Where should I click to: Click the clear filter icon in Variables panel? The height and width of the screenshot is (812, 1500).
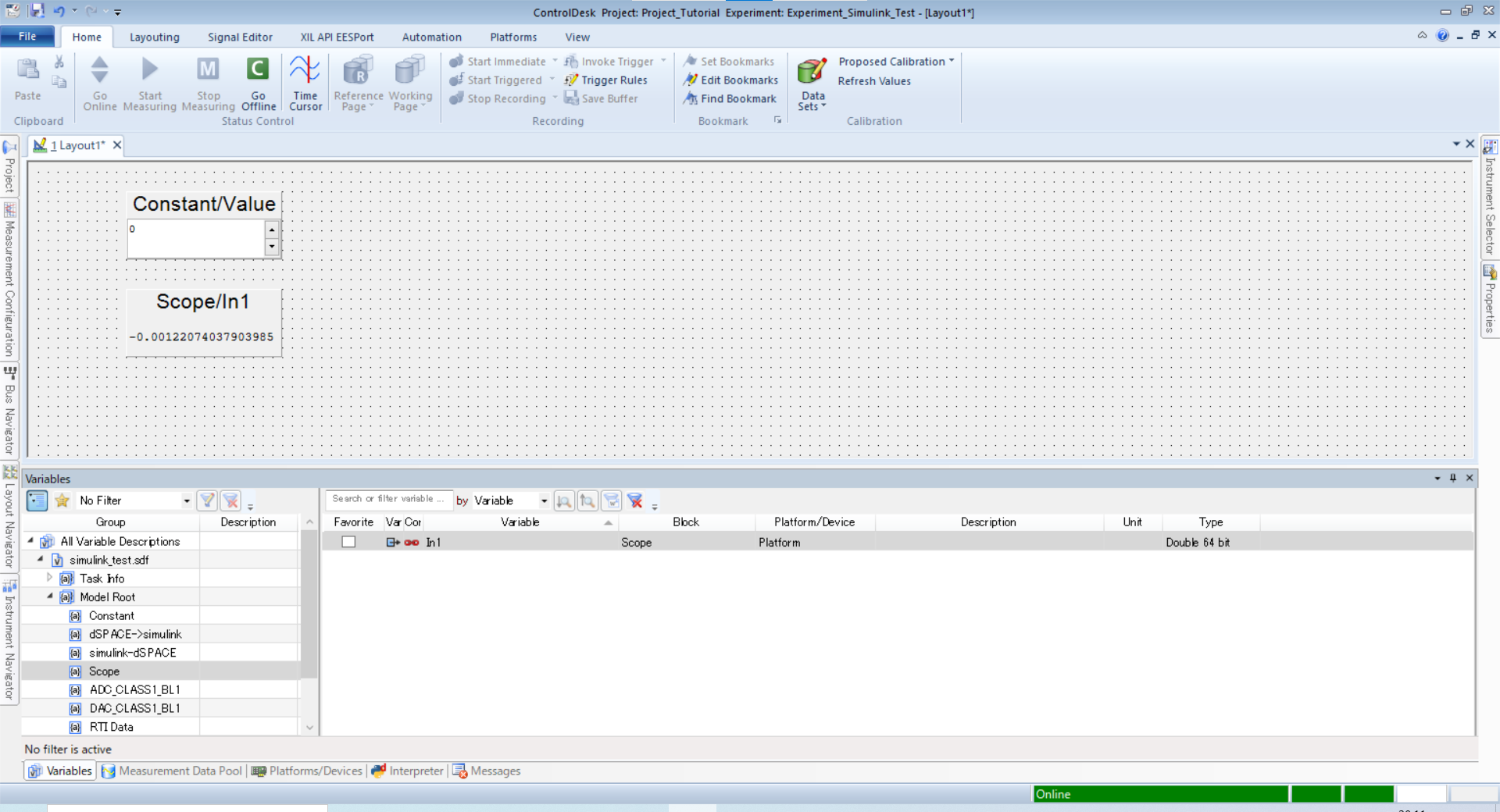230,500
